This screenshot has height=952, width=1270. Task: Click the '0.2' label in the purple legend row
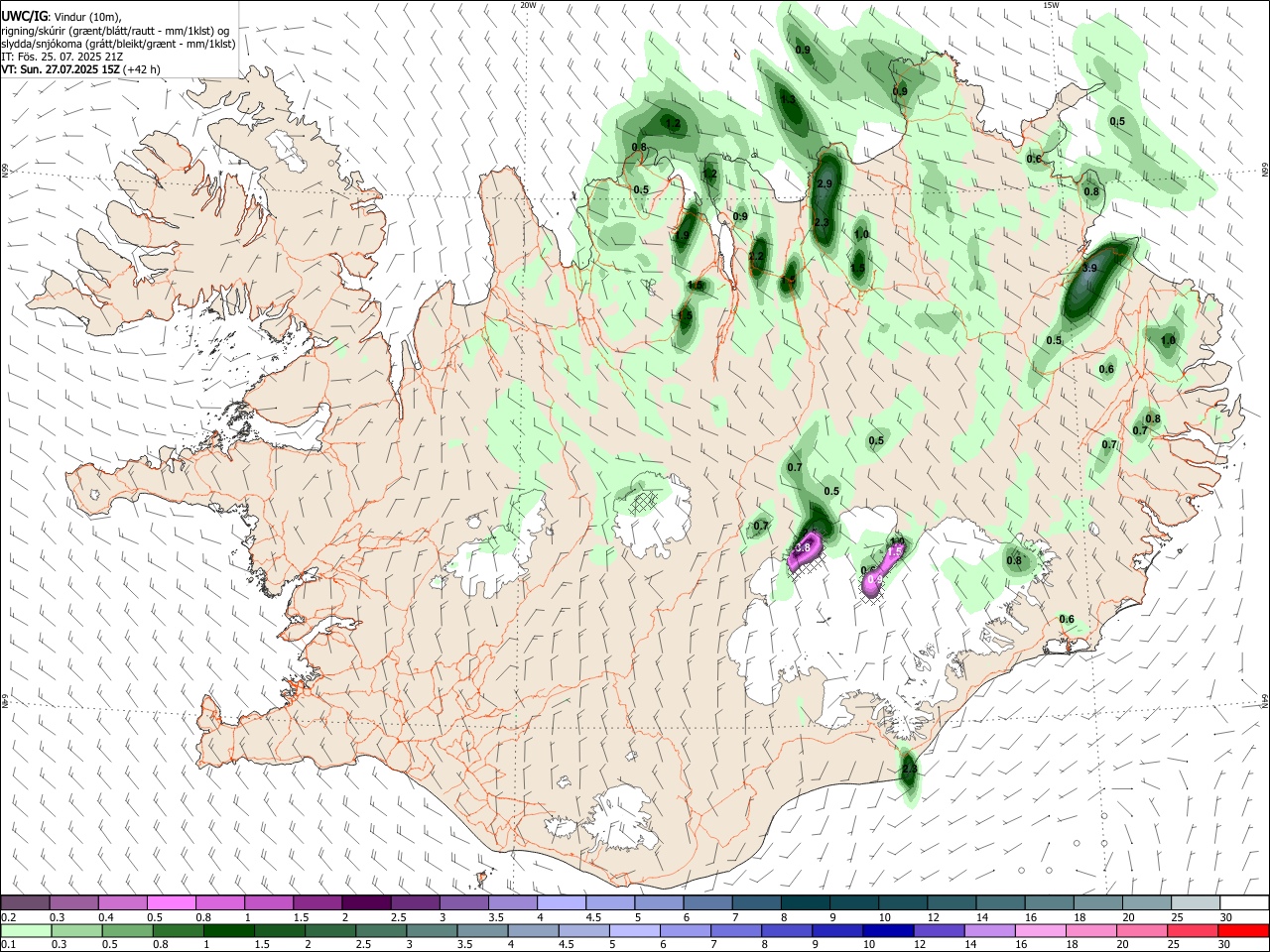[8, 917]
